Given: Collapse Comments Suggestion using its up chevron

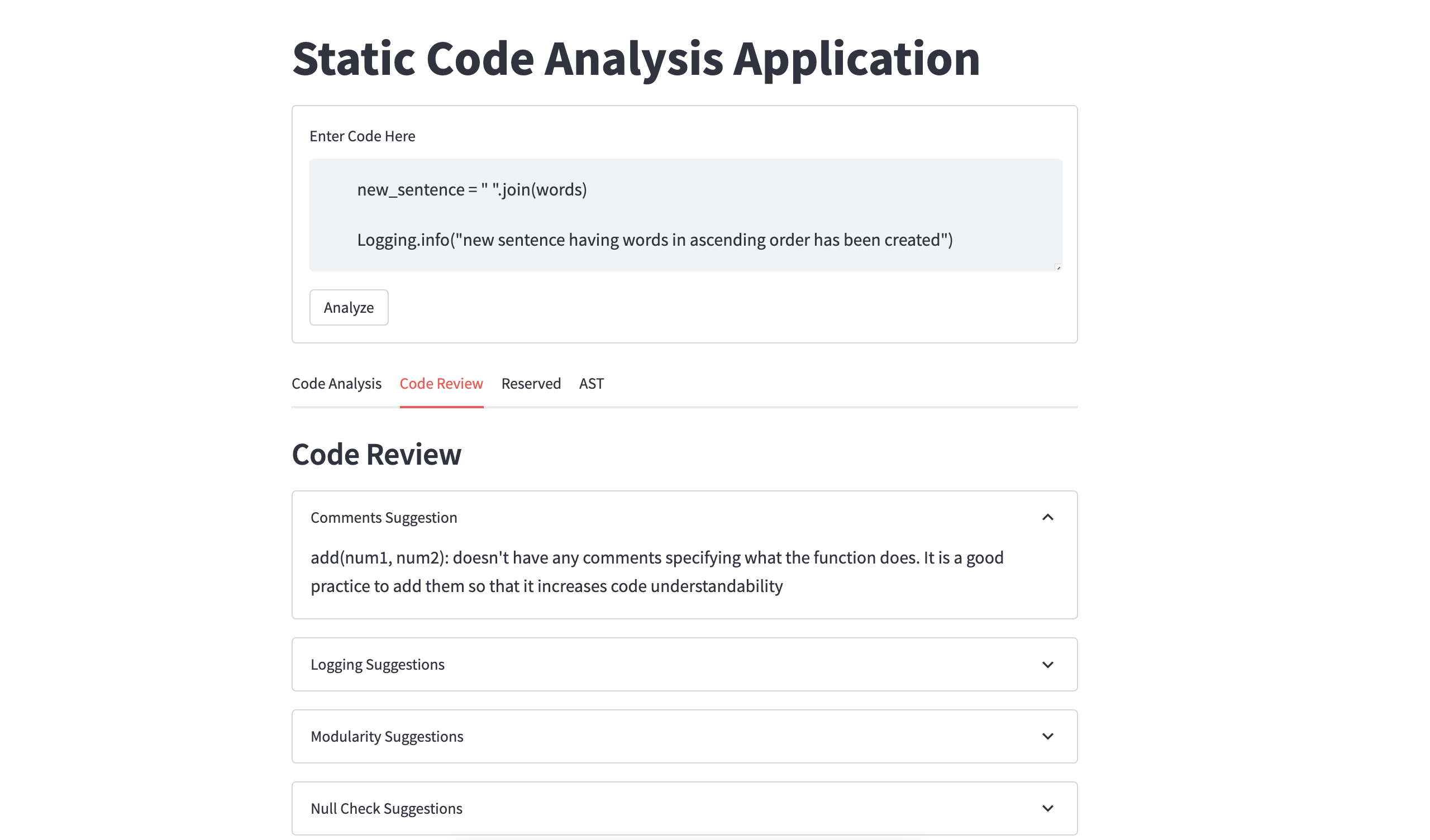Looking at the screenshot, I should coord(1047,517).
